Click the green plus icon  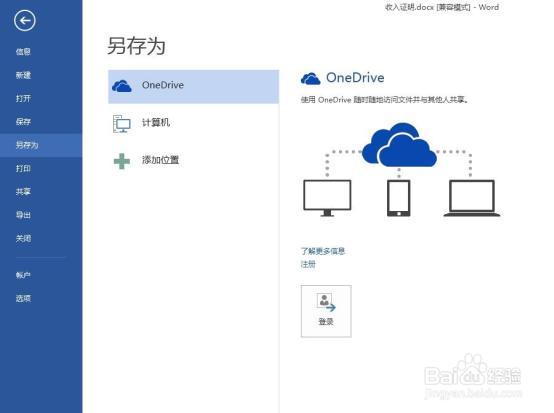(122, 161)
